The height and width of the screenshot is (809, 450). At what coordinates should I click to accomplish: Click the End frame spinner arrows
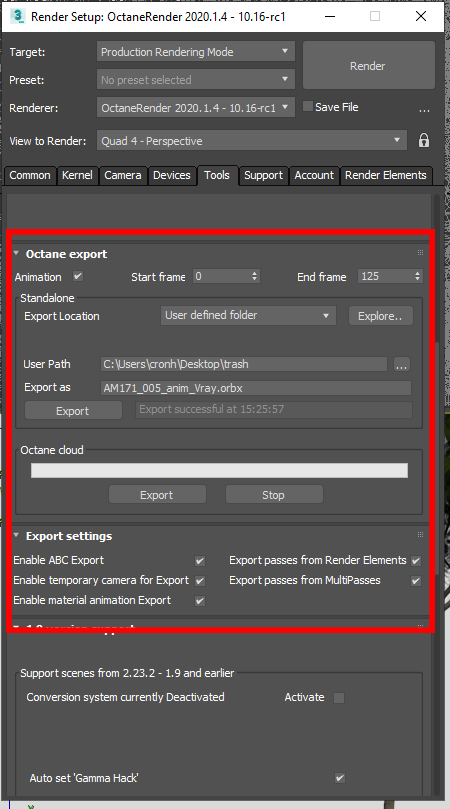[x=417, y=277]
